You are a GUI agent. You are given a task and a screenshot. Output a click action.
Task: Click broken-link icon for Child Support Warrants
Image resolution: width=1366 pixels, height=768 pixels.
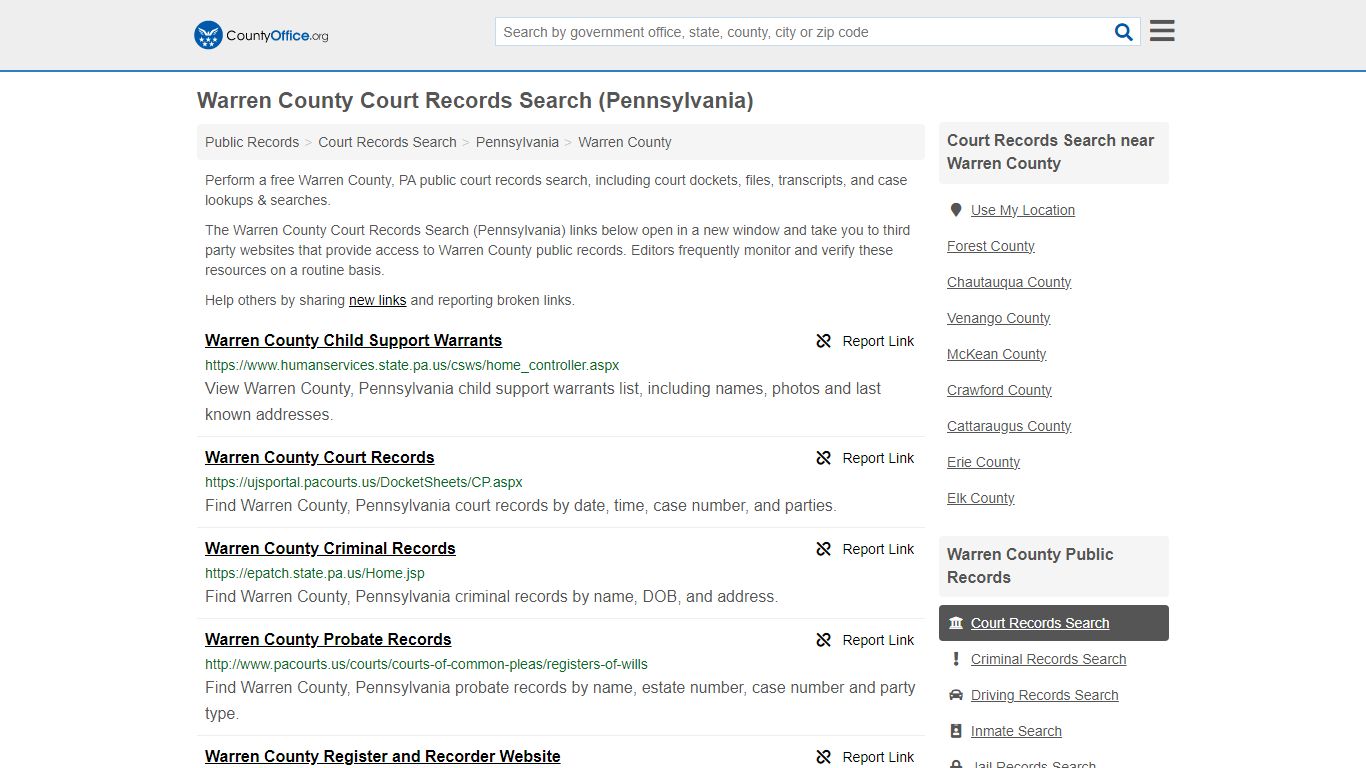pyautogui.click(x=824, y=341)
